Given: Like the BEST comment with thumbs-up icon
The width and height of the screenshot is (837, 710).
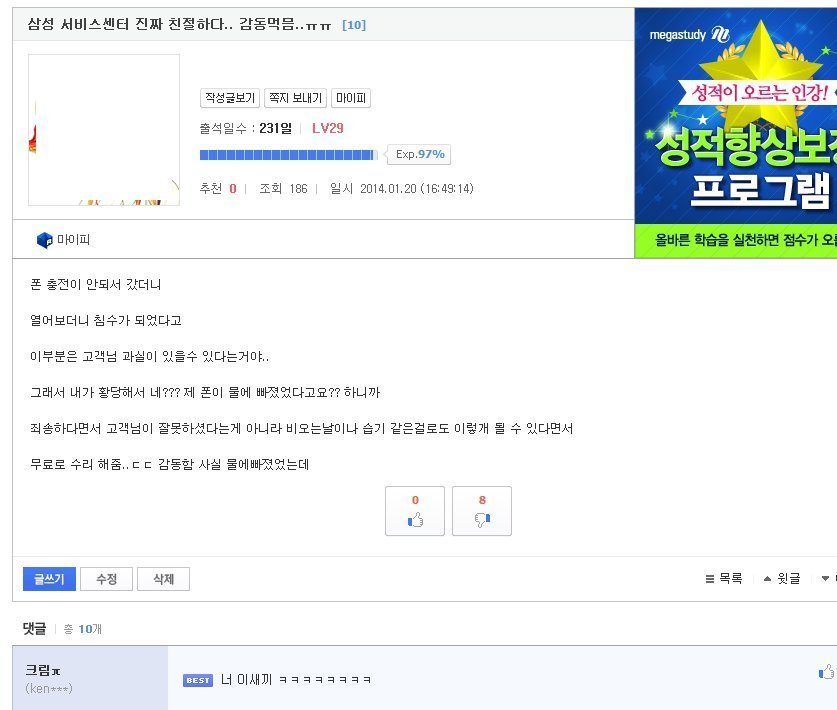Looking at the screenshot, I should pos(826,672).
